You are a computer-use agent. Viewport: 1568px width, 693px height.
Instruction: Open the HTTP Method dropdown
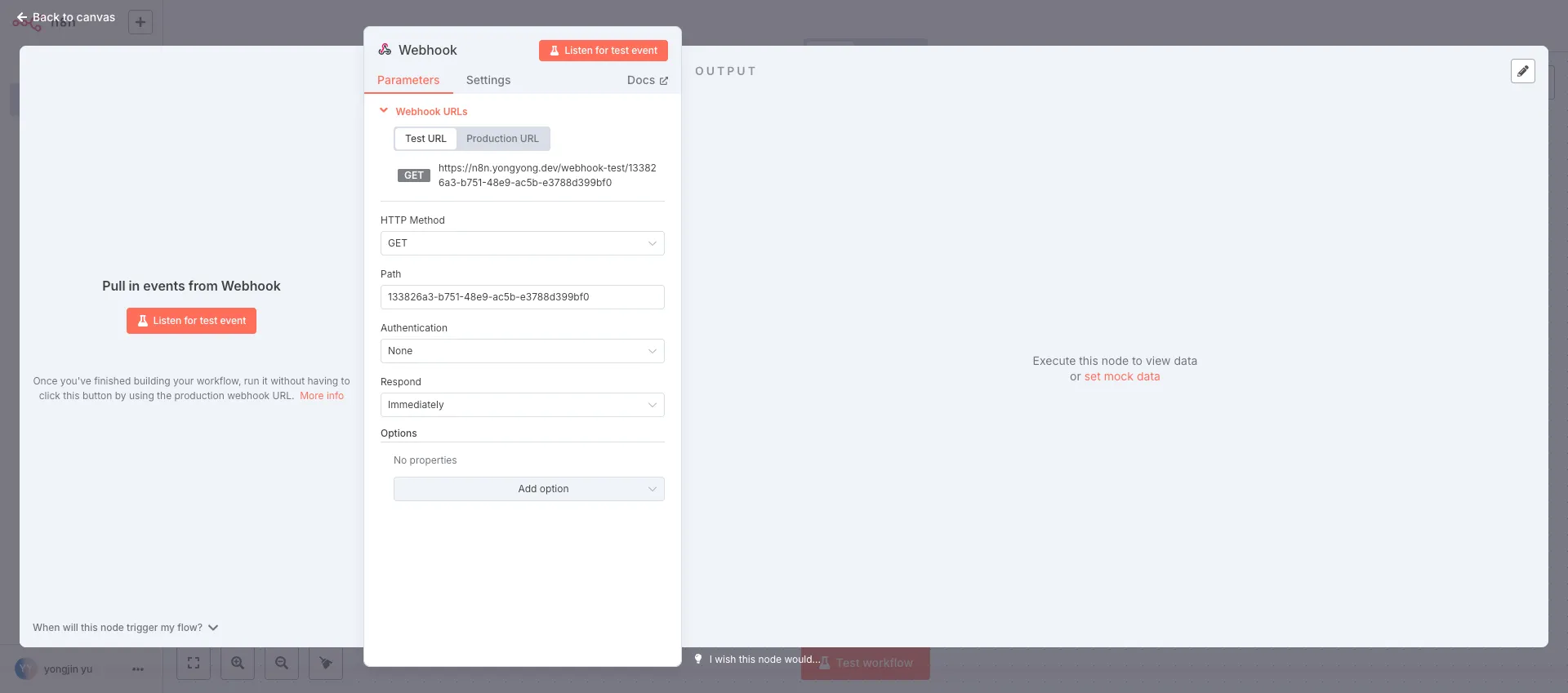coord(522,243)
